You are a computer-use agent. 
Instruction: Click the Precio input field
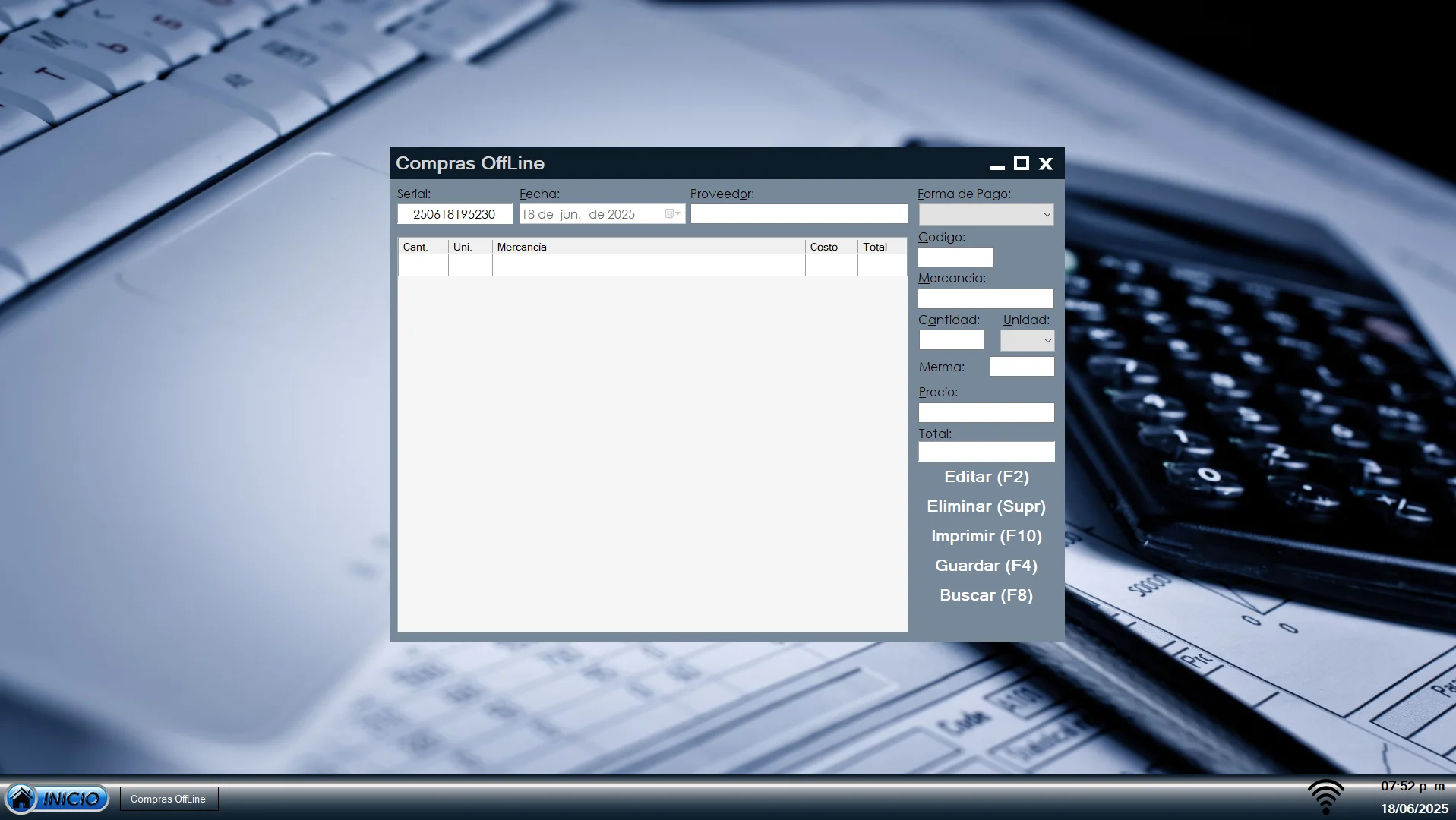tap(986, 412)
